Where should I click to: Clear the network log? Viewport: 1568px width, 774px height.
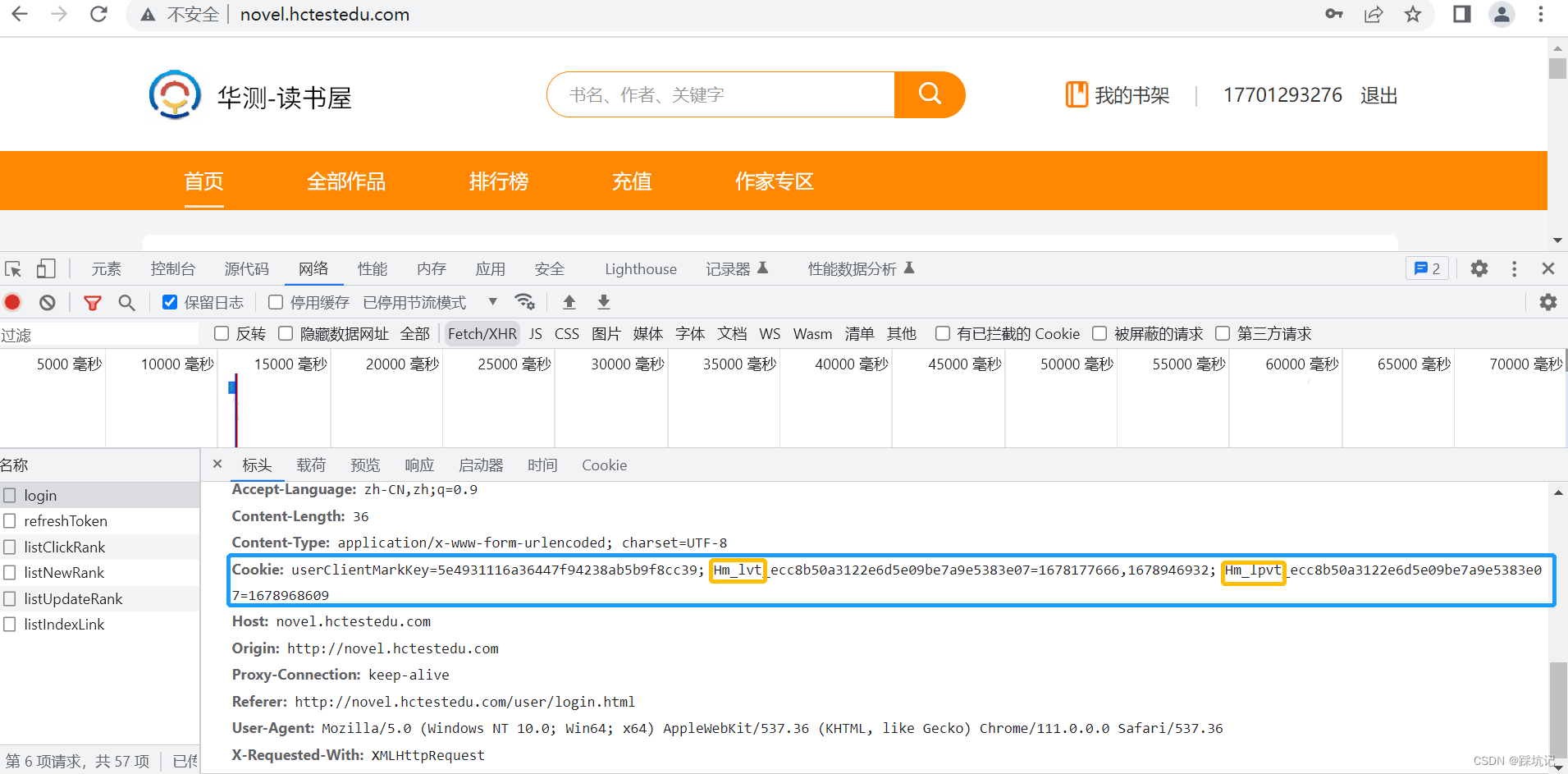click(x=46, y=301)
